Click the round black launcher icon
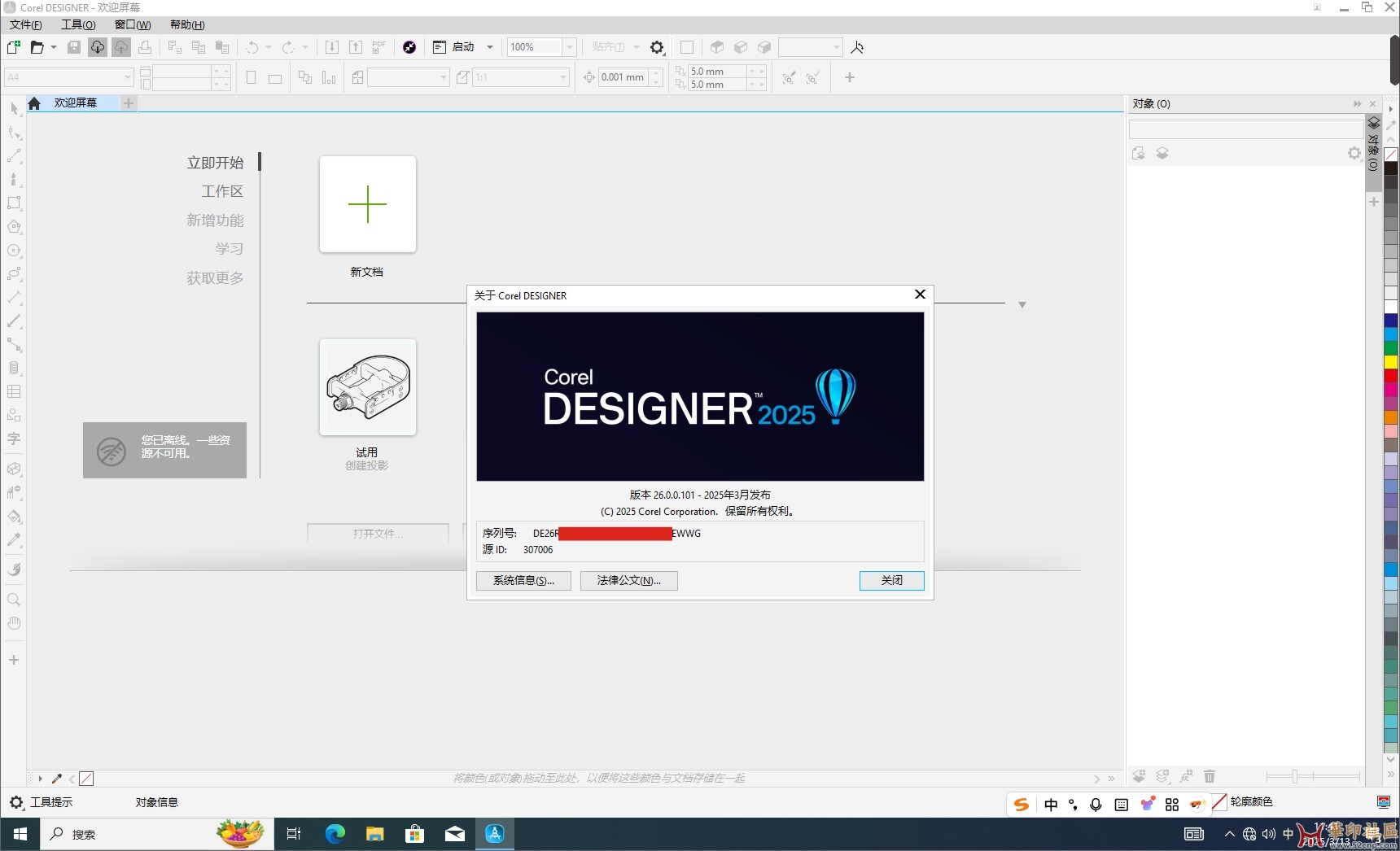 [409, 47]
